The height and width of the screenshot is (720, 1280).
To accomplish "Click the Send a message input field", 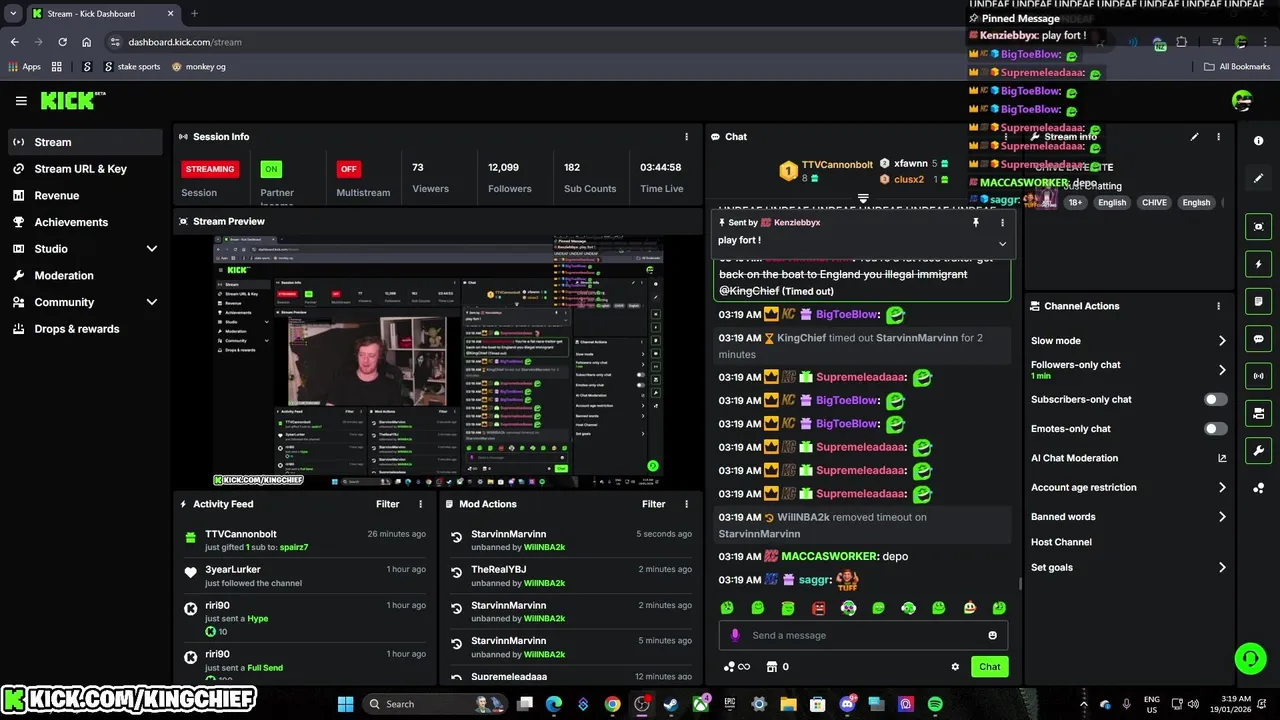I will coord(863,635).
